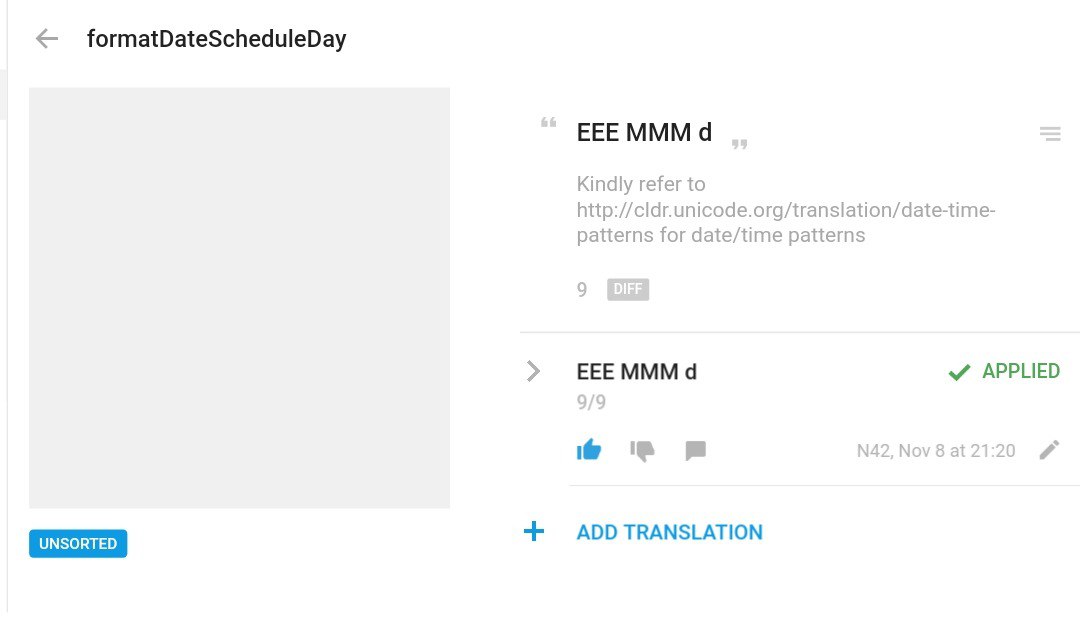This screenshot has height=625, width=1080.
Task: Downvote the translation with thumbs down
Action: click(642, 451)
